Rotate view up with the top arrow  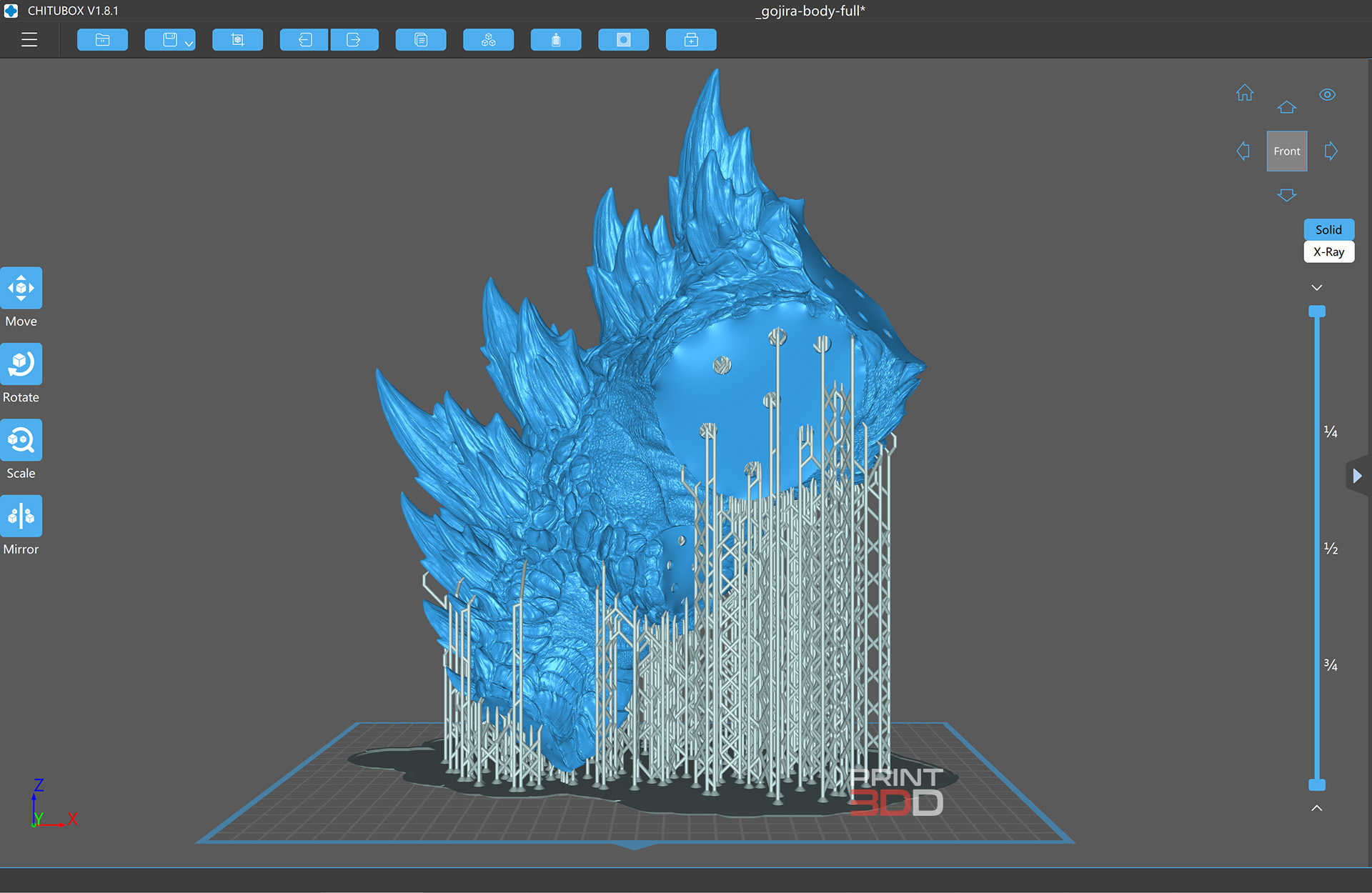(x=1286, y=107)
